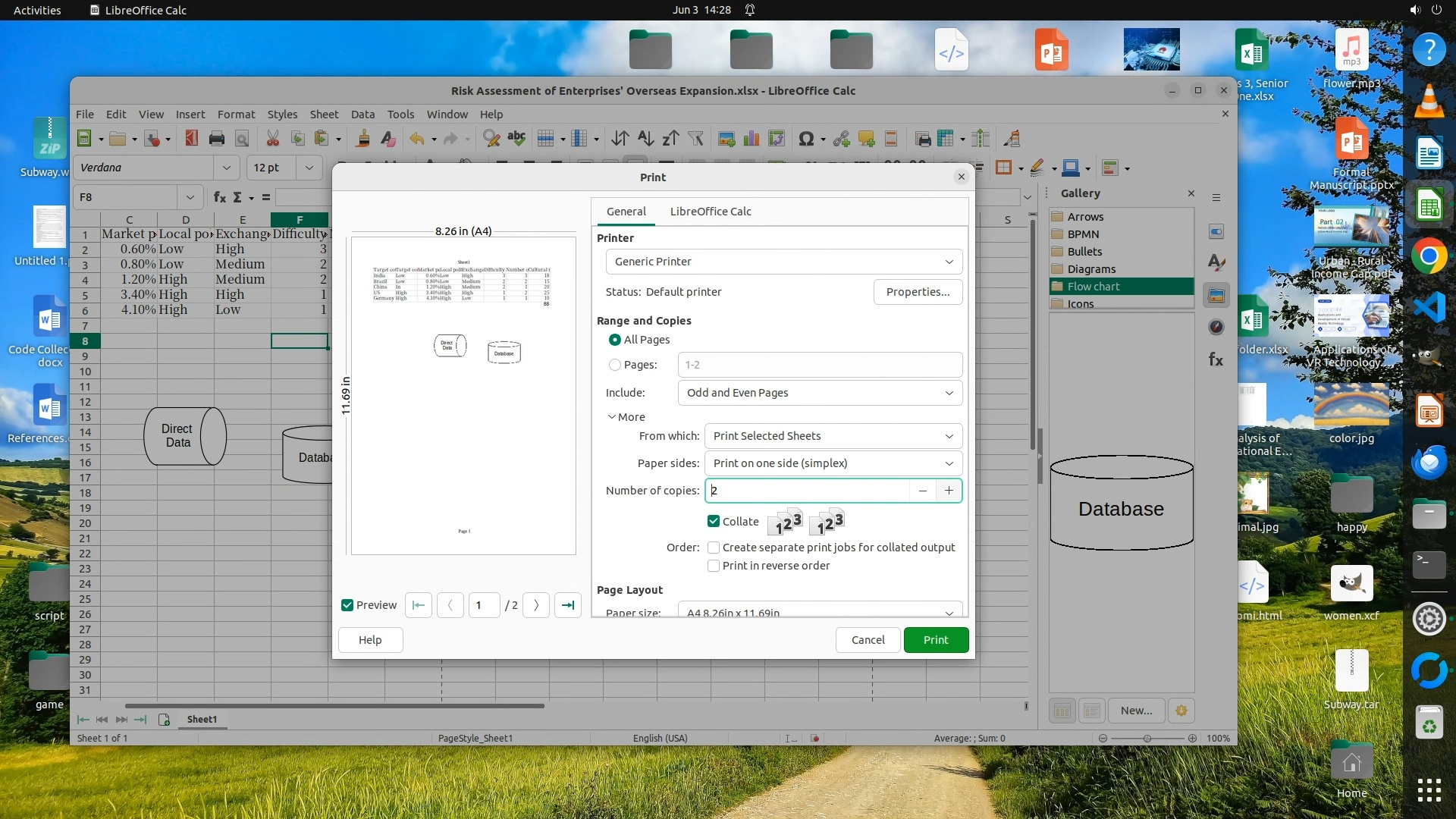1456x819 pixels.
Task: Increase number of copies with plus button
Action: click(x=949, y=491)
